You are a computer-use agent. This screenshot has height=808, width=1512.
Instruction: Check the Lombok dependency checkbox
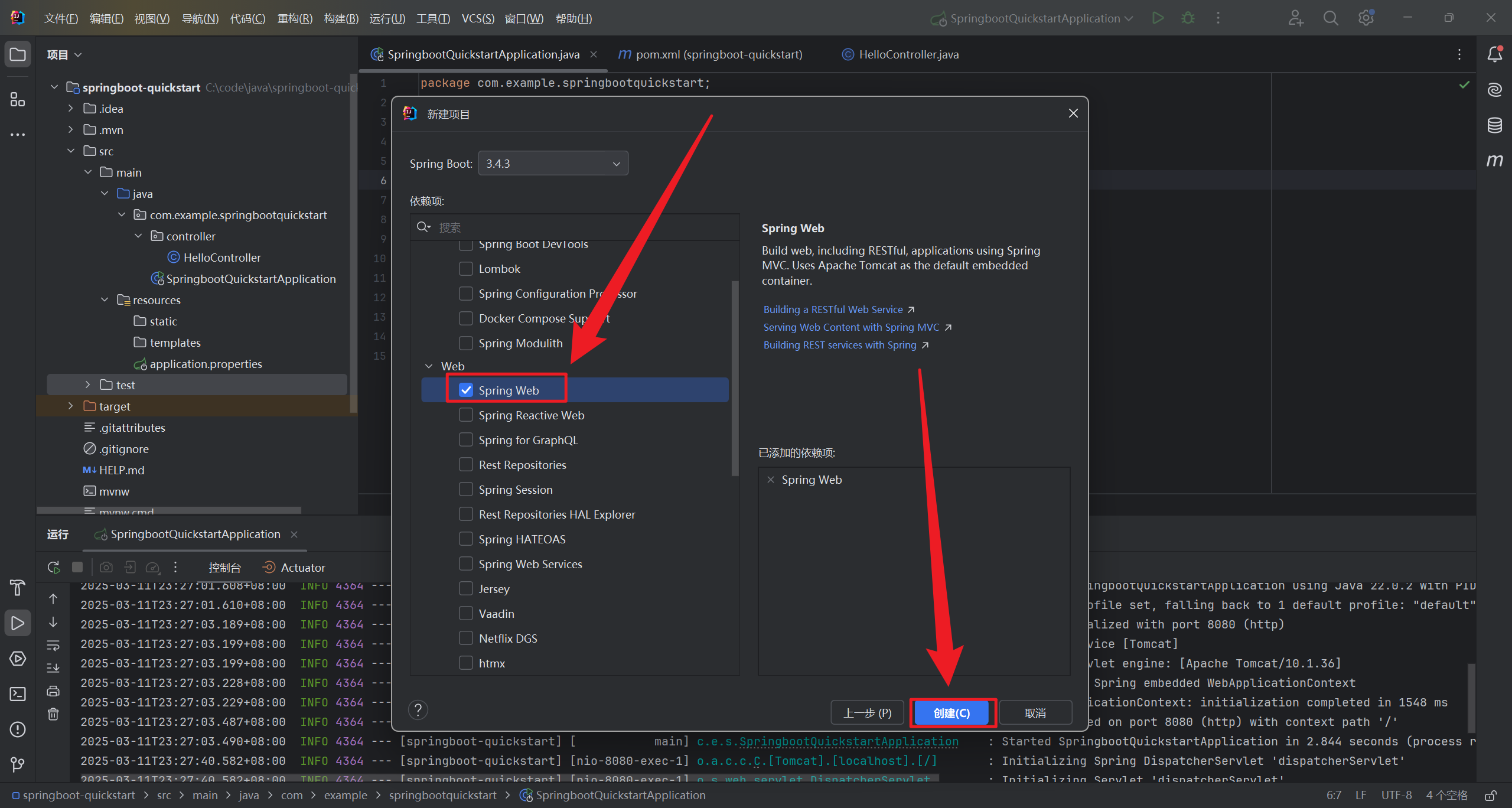466,269
